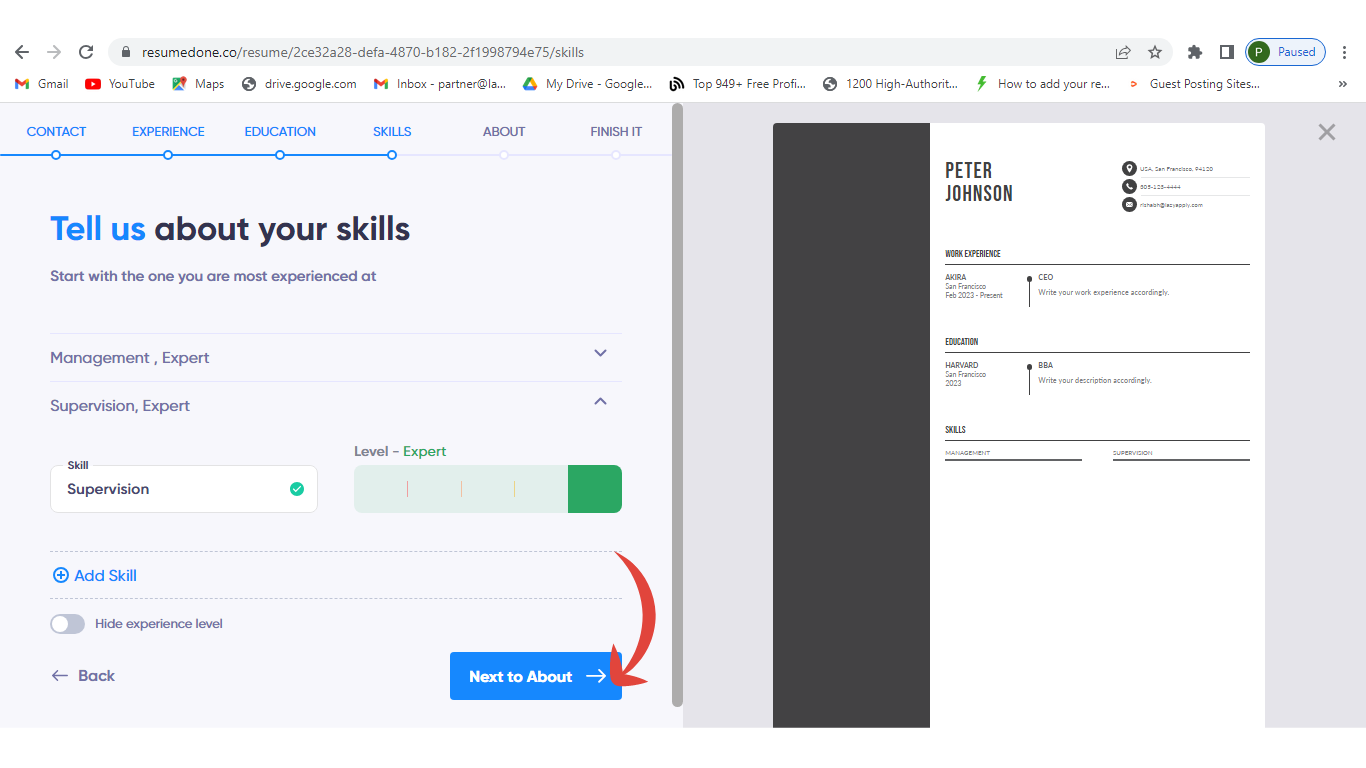This screenshot has width=1366, height=768.
Task: Click the share page icon in address bar
Action: pyautogui.click(x=1123, y=52)
